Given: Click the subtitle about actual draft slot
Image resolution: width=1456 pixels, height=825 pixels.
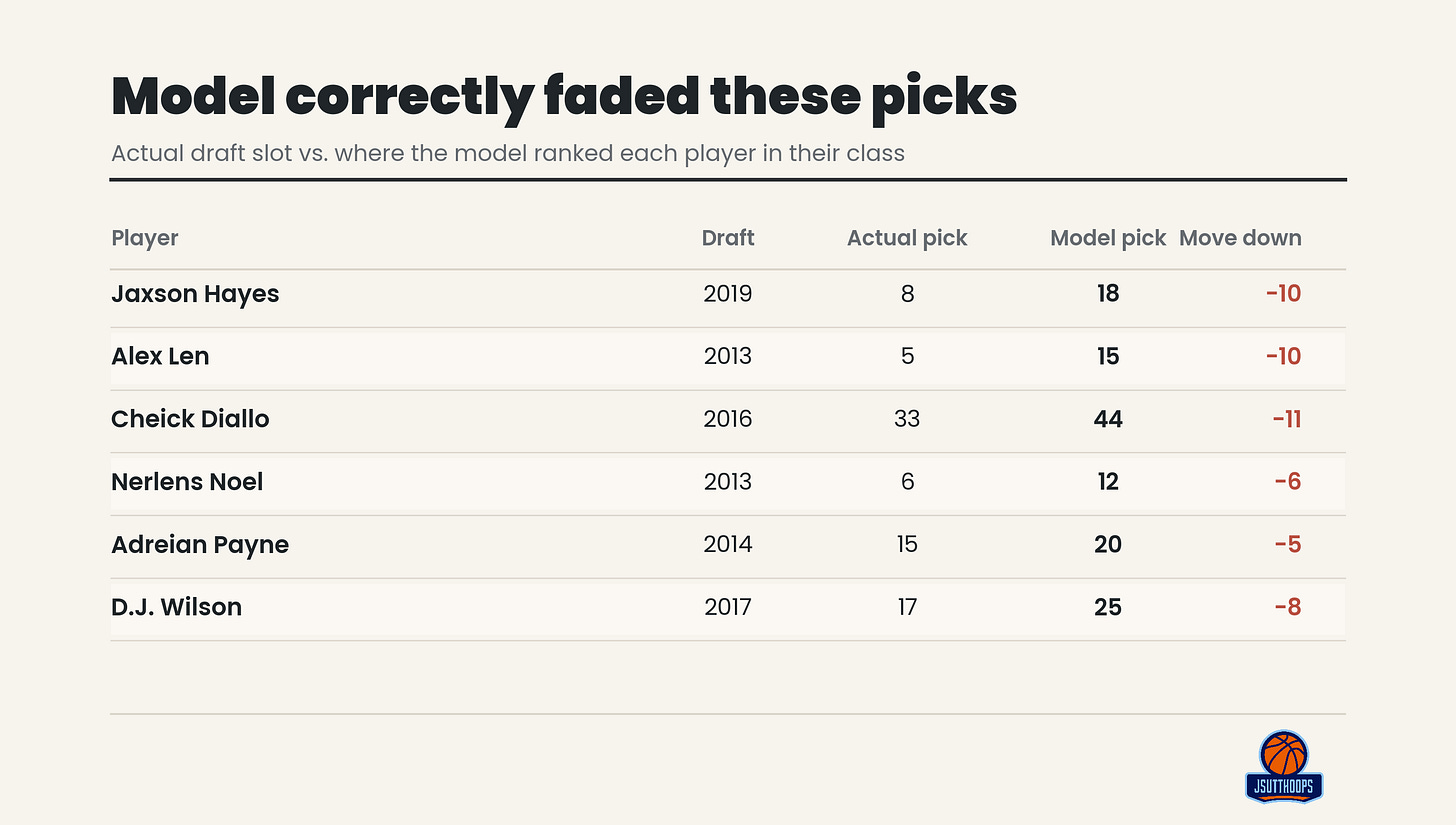Looking at the screenshot, I should pyautogui.click(x=508, y=154).
